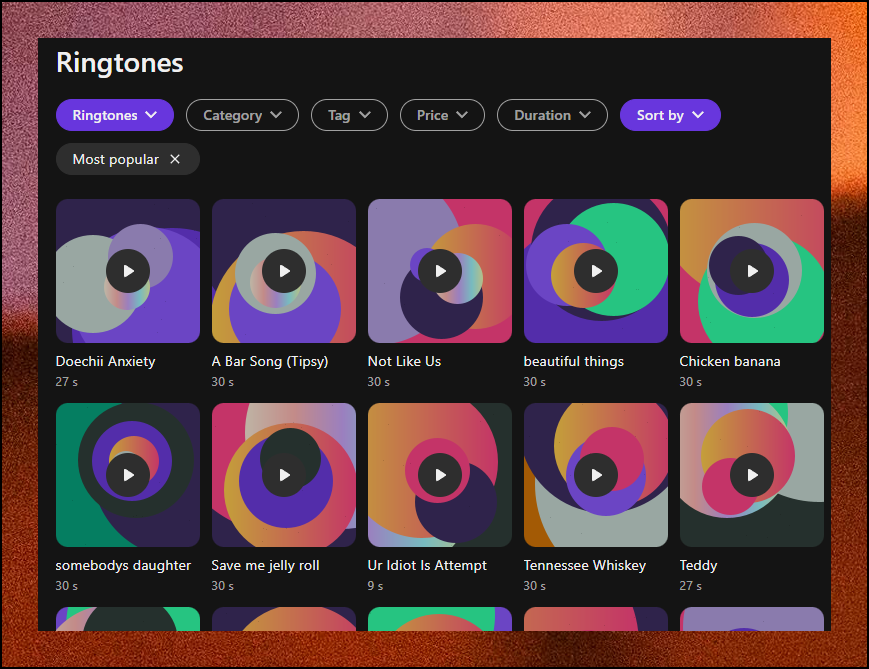Click the 30 s duration under Tennessee Whiskey
This screenshot has width=869, height=669.
[x=534, y=586]
